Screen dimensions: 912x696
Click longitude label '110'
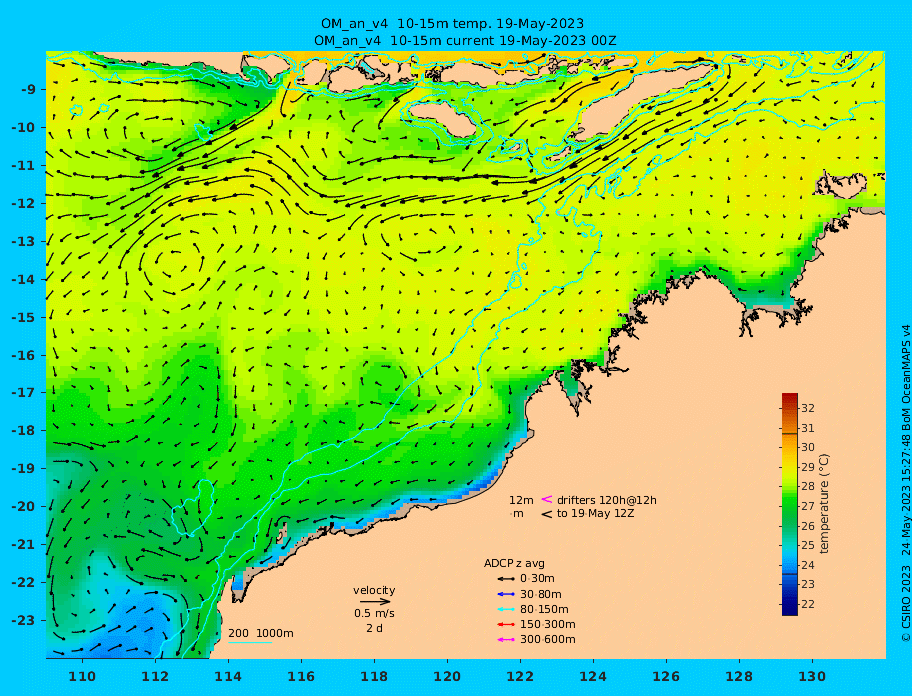pos(82,677)
